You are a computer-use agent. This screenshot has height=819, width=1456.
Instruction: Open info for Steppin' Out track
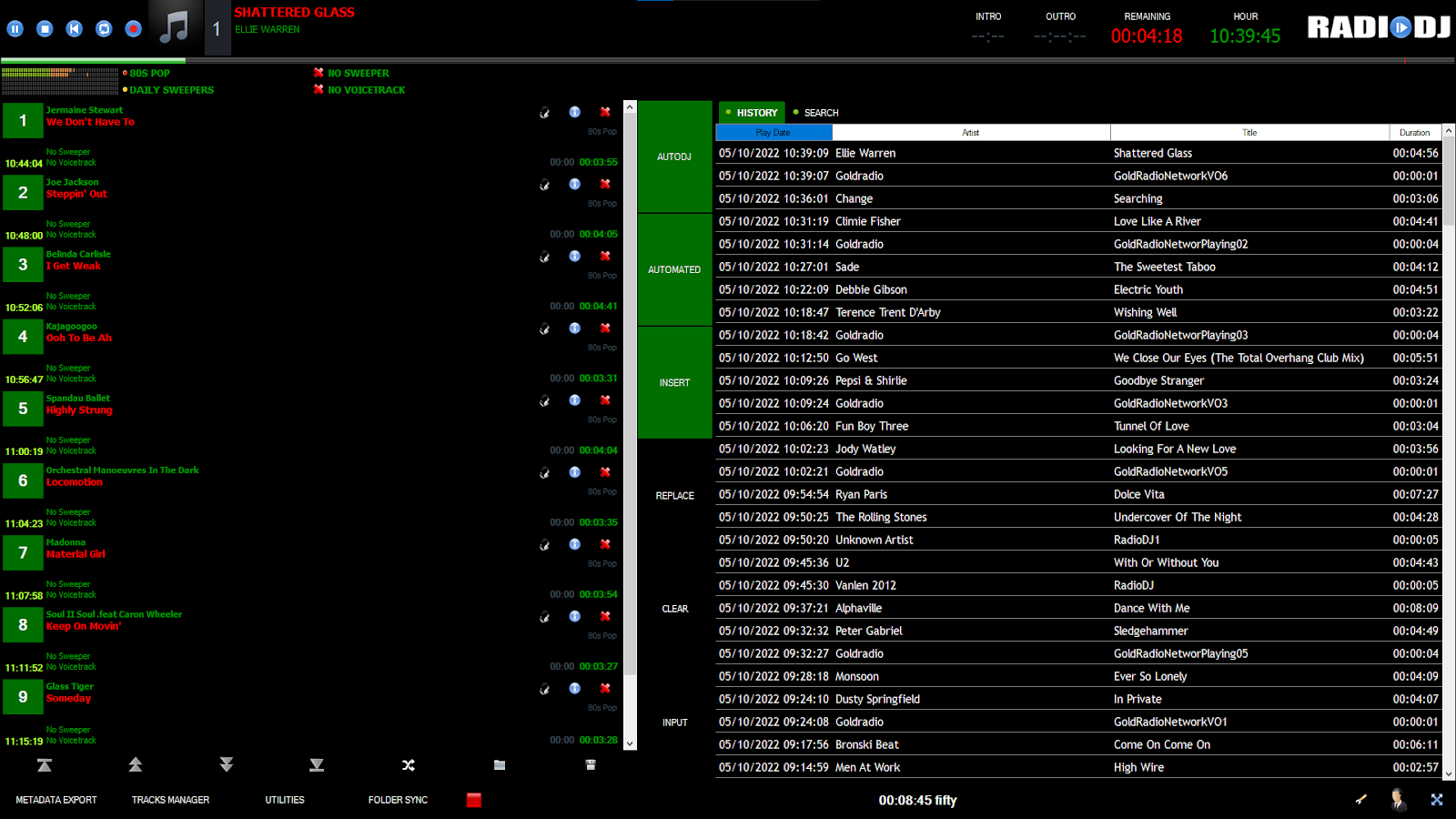[x=575, y=184]
